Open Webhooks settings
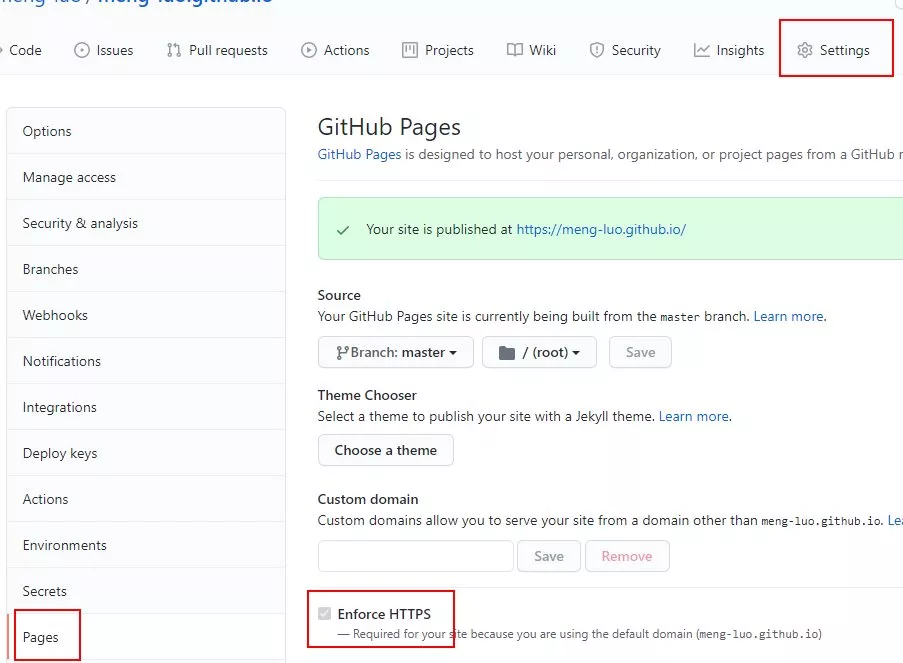 pos(146,315)
